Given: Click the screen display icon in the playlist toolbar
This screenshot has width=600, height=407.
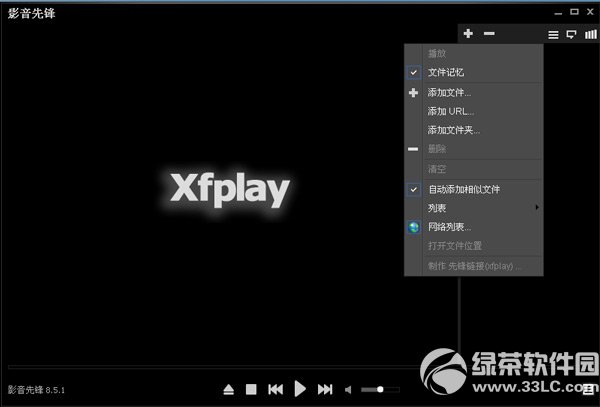Looking at the screenshot, I should pos(571,35).
